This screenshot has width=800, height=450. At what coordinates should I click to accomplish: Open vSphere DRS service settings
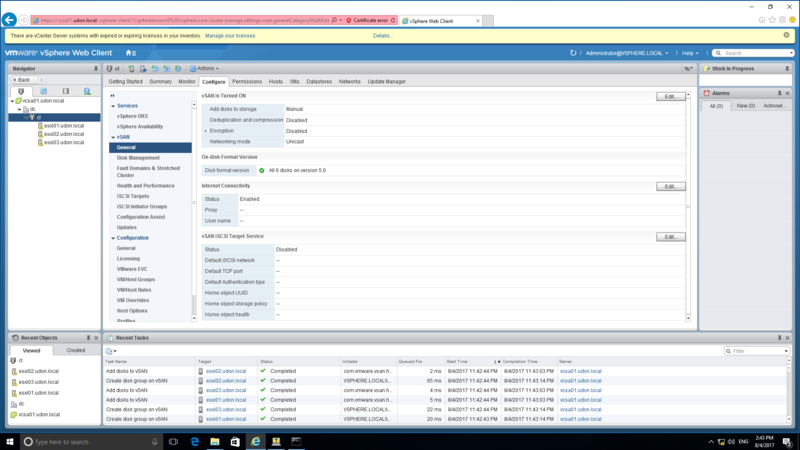pos(132,116)
